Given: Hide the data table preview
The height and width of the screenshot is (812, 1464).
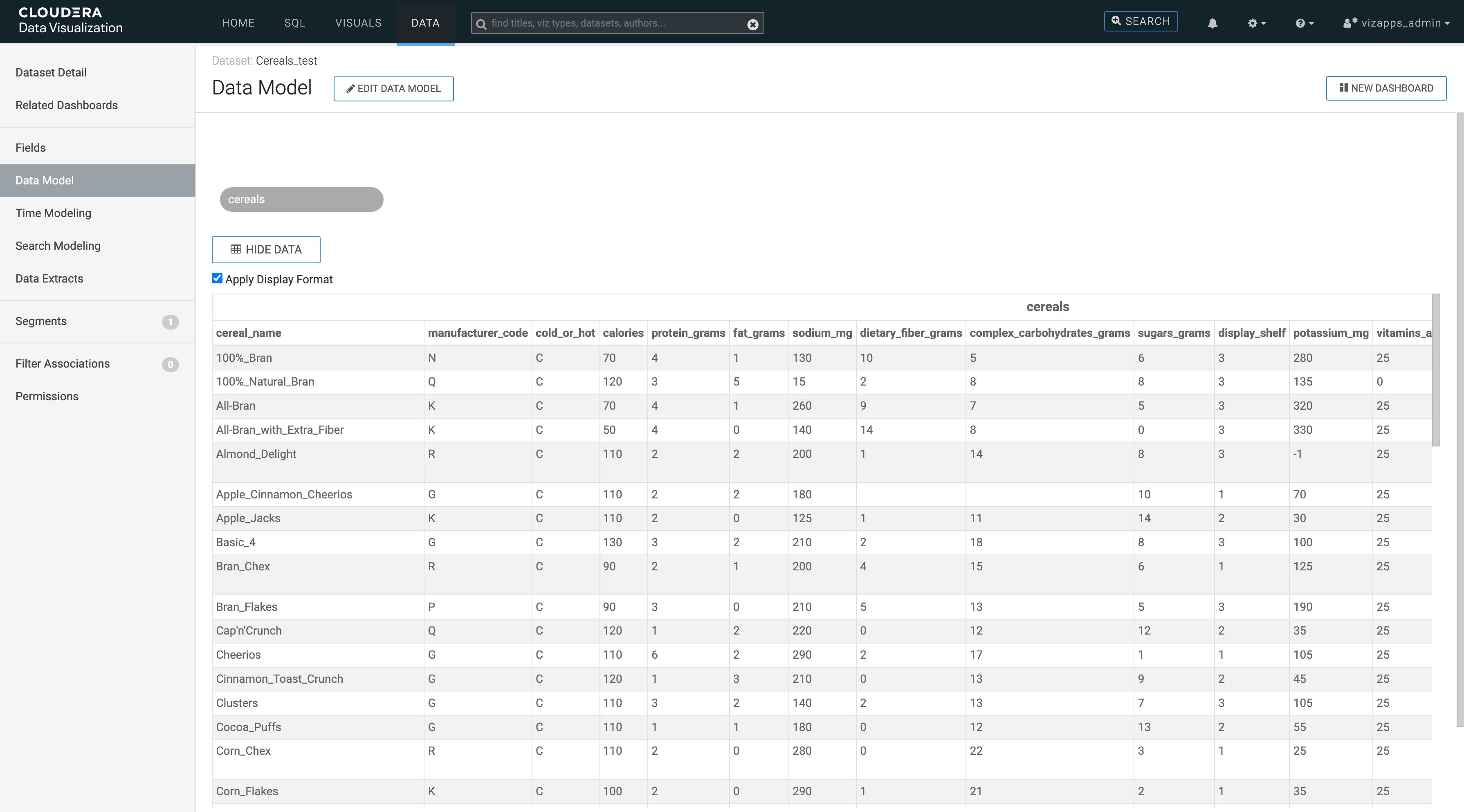Looking at the screenshot, I should (x=266, y=249).
